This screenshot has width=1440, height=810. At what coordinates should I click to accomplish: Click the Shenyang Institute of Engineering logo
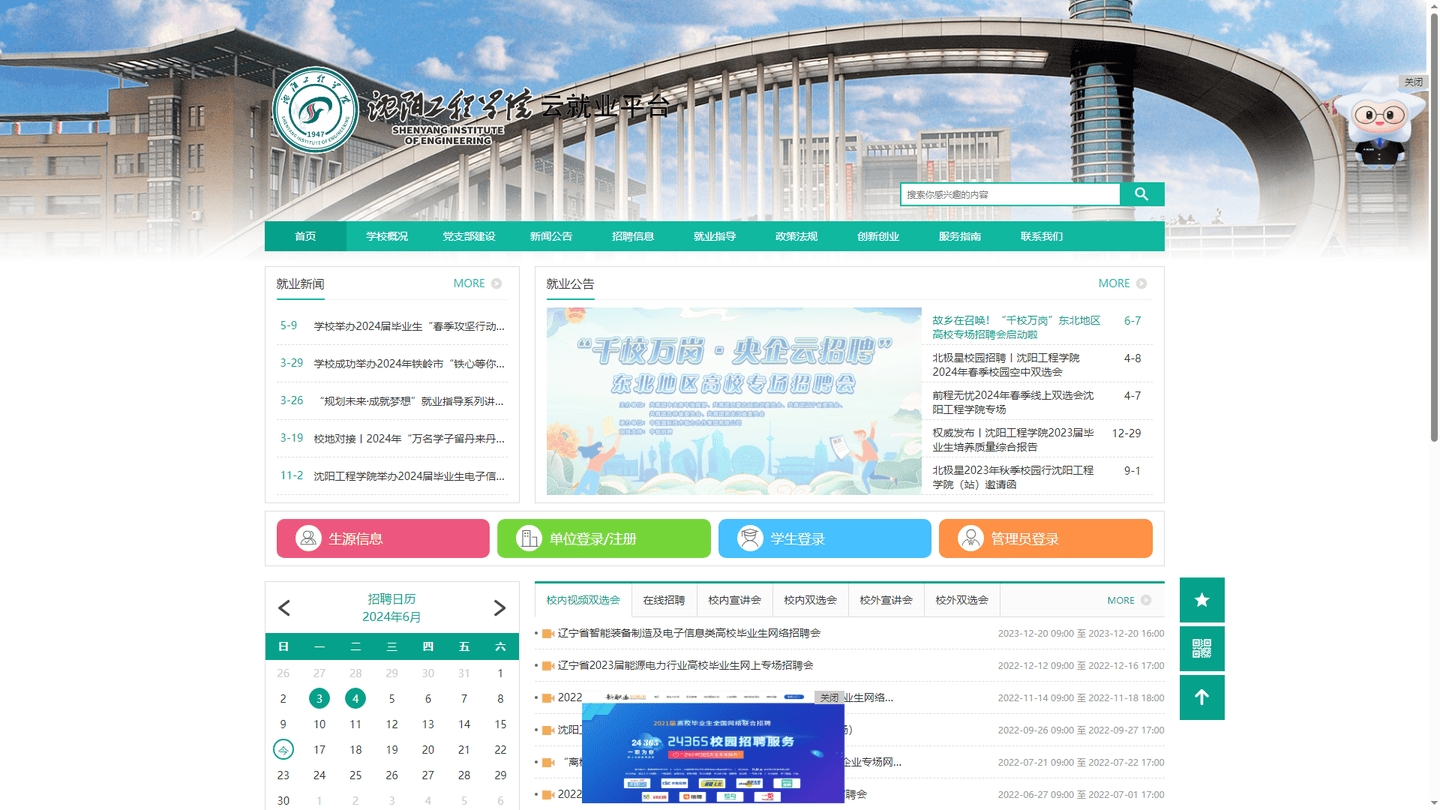[316, 110]
